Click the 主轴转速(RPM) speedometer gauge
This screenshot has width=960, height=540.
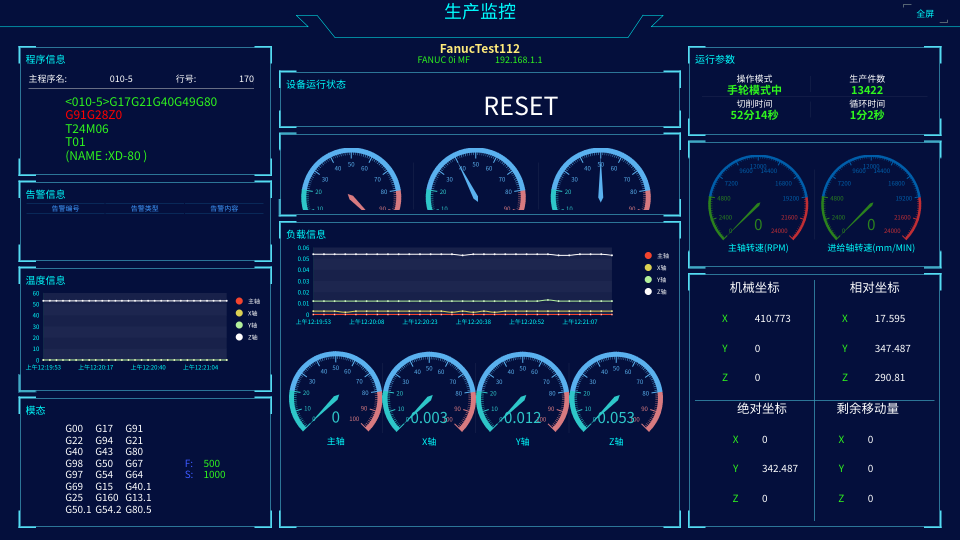click(758, 200)
